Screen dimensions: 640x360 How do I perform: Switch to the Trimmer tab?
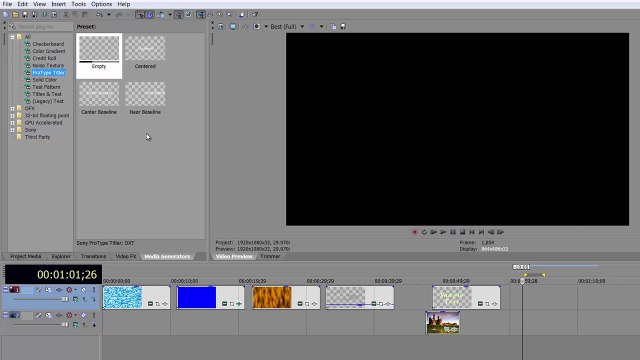pos(270,256)
